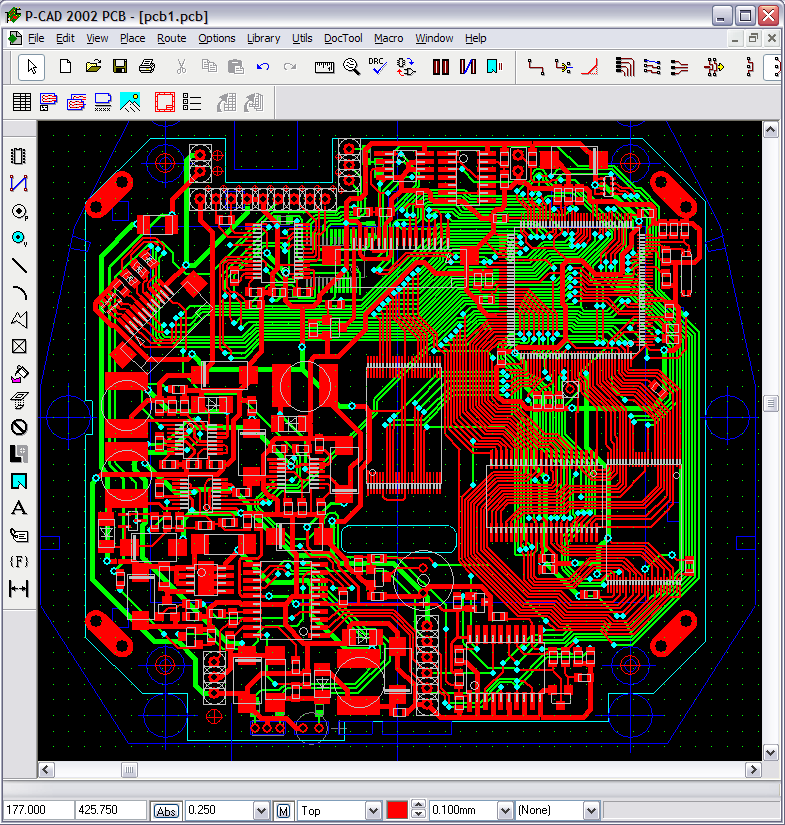Select the Place Field tool
The height and width of the screenshot is (825, 785).
[x=19, y=562]
